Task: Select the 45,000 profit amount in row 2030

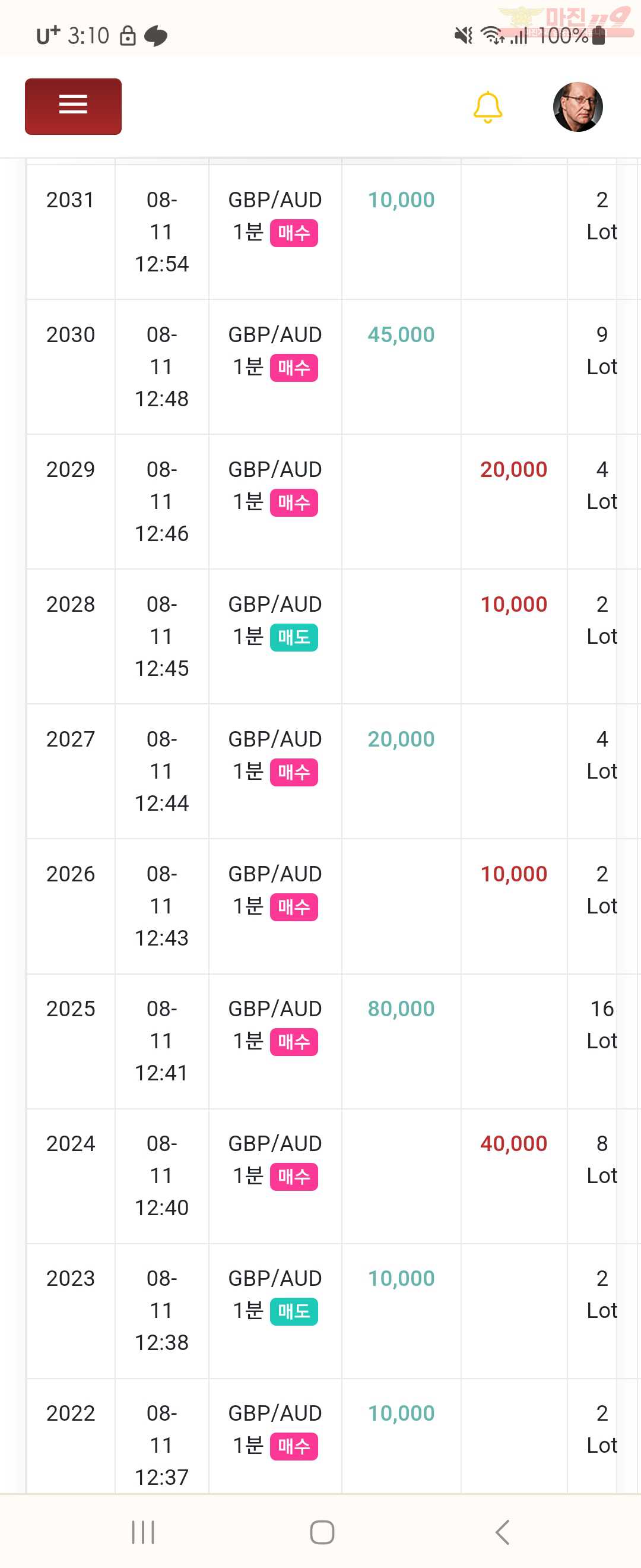Action: (x=401, y=335)
